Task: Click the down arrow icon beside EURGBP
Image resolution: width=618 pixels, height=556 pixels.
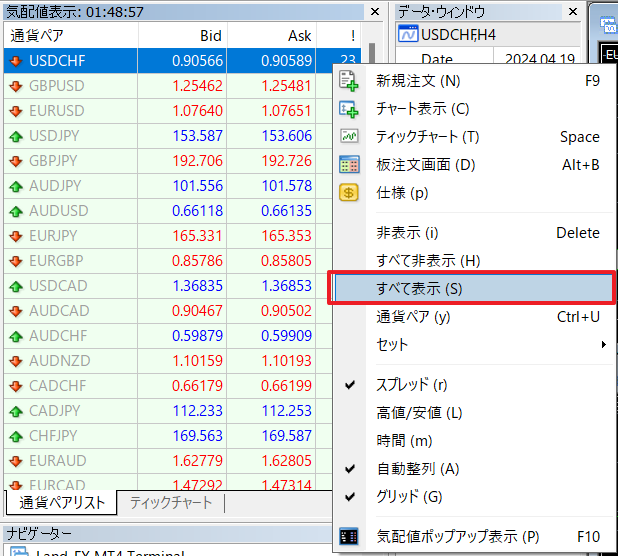Action: pos(16,261)
